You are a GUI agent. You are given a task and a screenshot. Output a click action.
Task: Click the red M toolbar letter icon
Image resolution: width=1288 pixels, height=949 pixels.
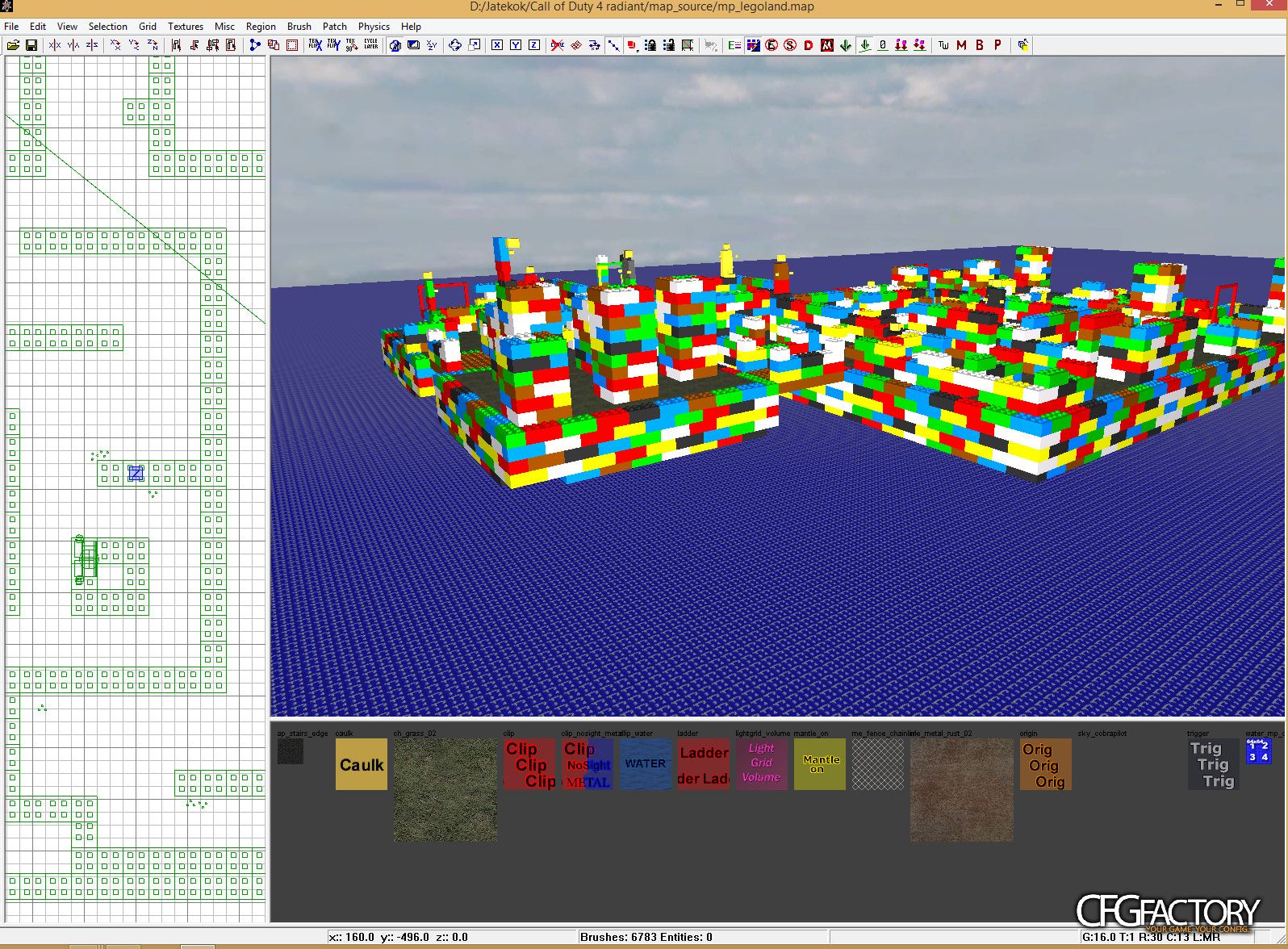(961, 45)
